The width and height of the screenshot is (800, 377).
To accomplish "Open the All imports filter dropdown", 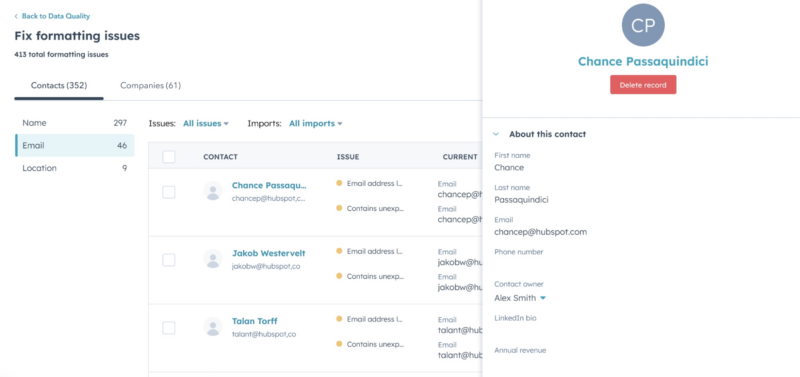I will click(315, 123).
